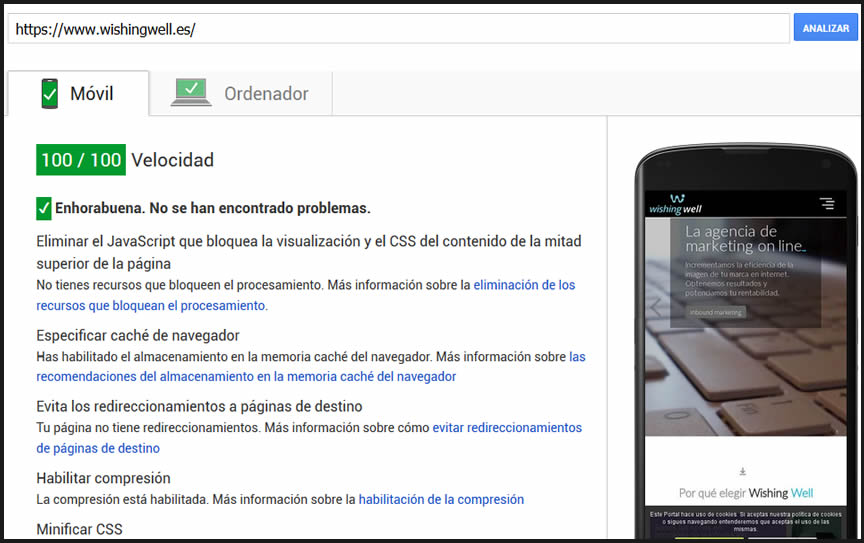Open link about eliminación de los recursos que bloquean
Screen dimensions: 864x543
point(306,295)
